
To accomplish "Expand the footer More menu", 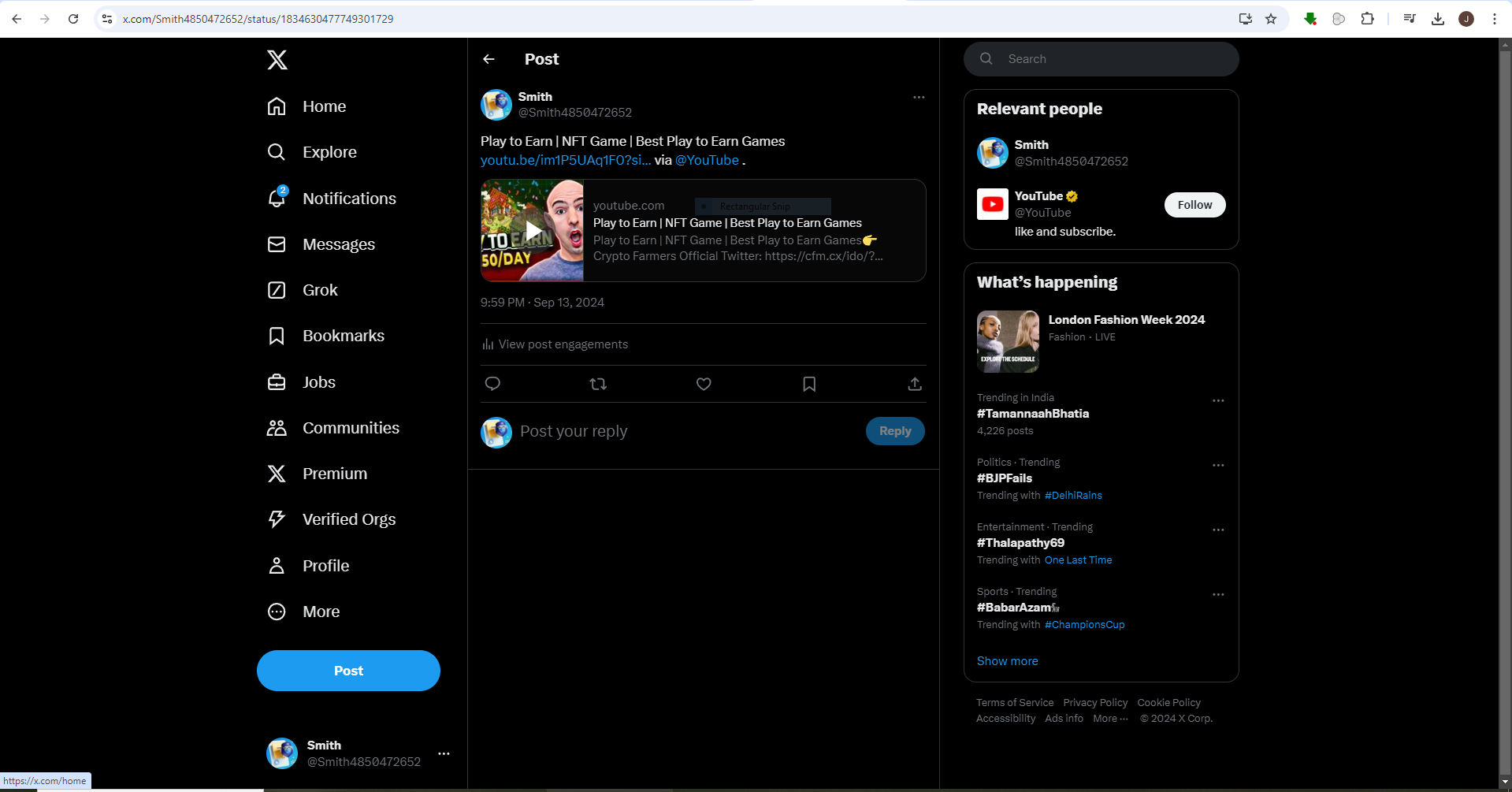I will pyautogui.click(x=1111, y=719).
